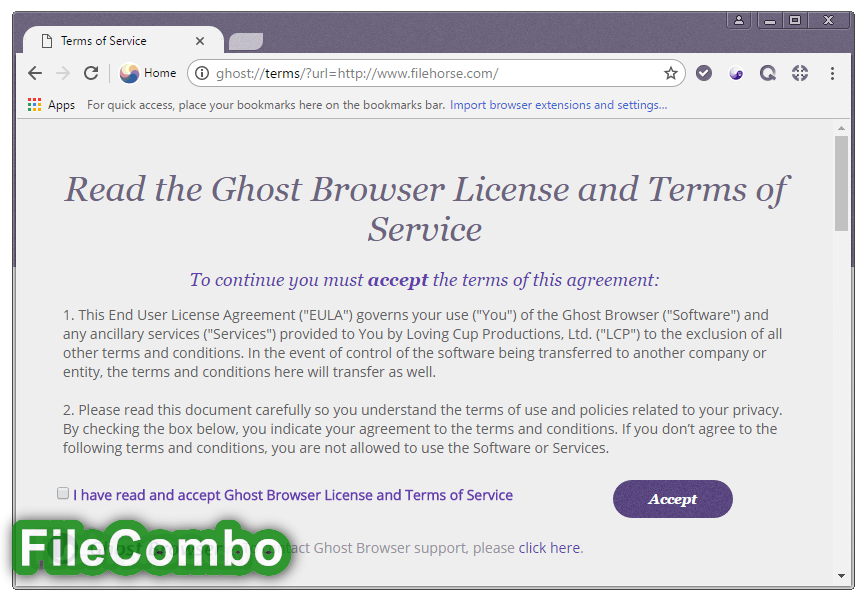This screenshot has width=865, height=600.
Task: Reload the Terms of Service page
Action: 91,73
